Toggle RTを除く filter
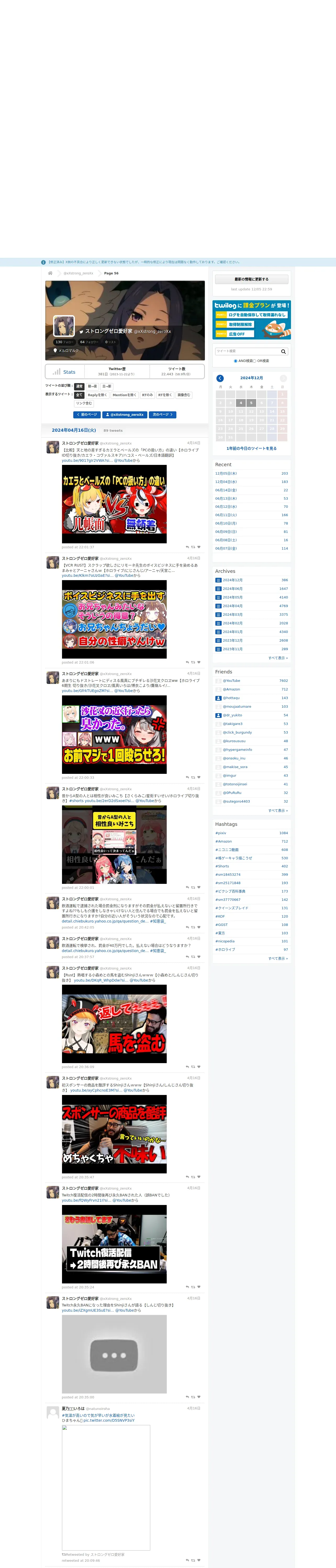The height and width of the screenshot is (1568, 336). click(x=165, y=395)
